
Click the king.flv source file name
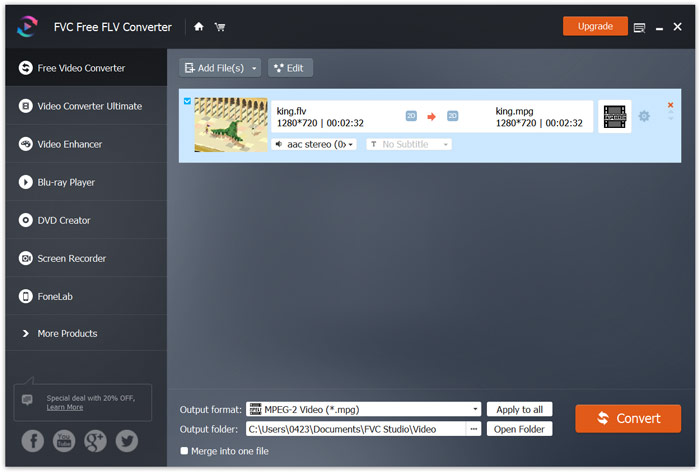tap(292, 111)
